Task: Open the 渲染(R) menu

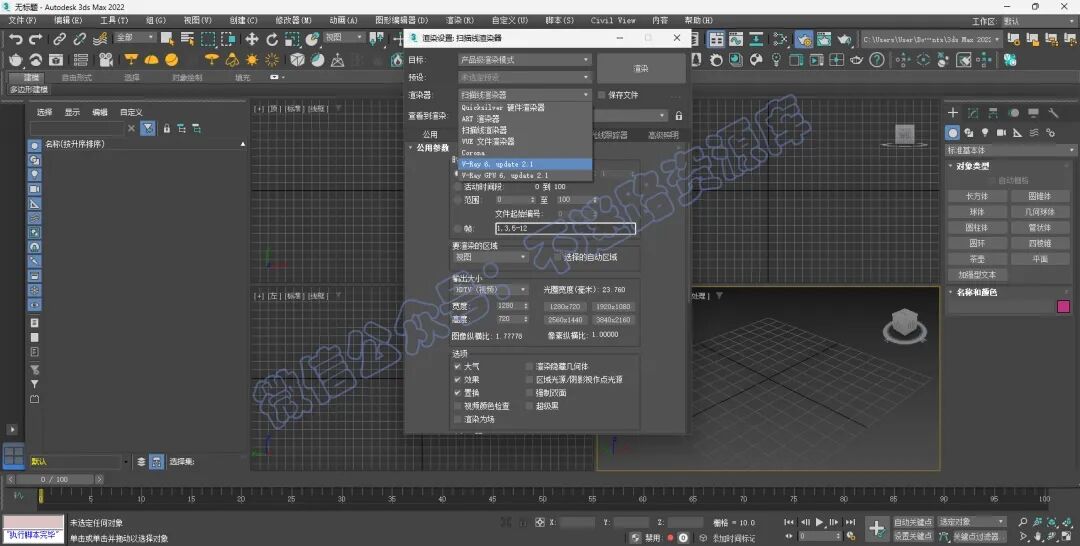Action: pyautogui.click(x=460, y=21)
